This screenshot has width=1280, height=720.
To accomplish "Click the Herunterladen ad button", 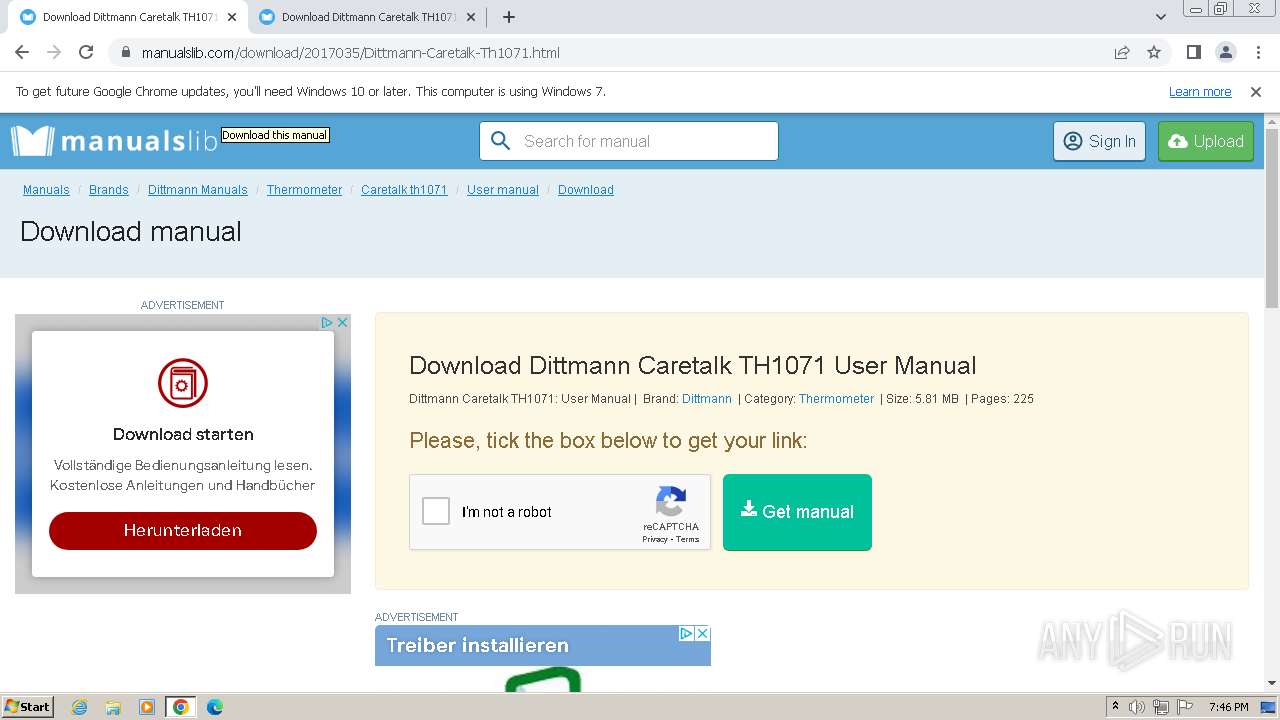I will click(x=183, y=530).
